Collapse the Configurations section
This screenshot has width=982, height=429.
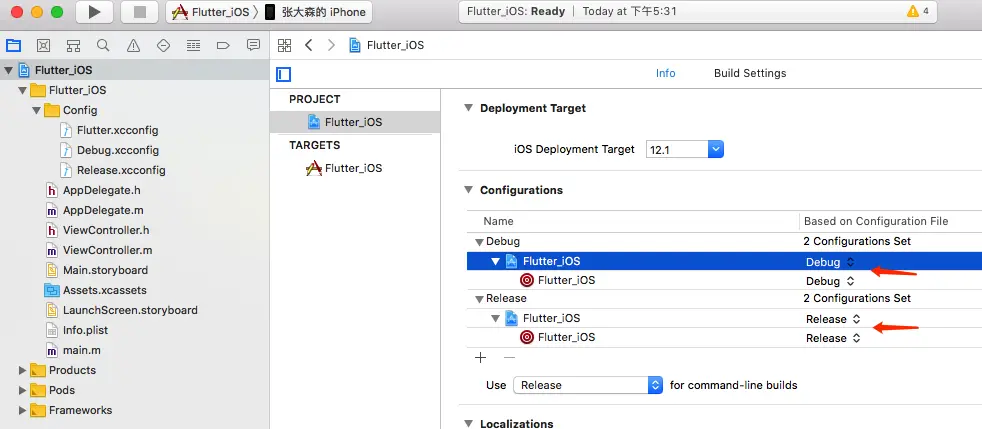(468, 190)
